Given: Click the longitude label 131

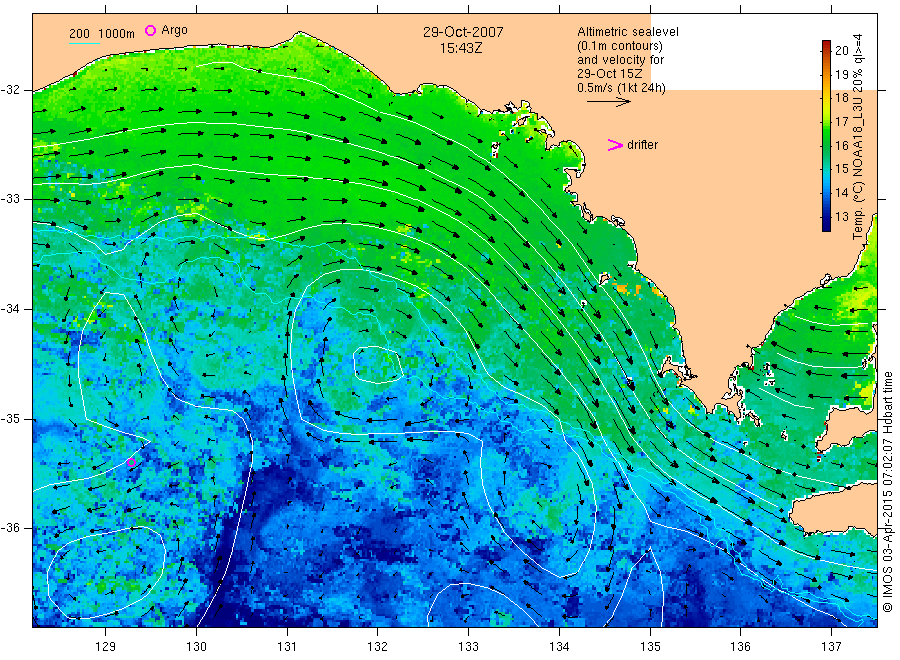Looking at the screenshot, I should [287, 647].
